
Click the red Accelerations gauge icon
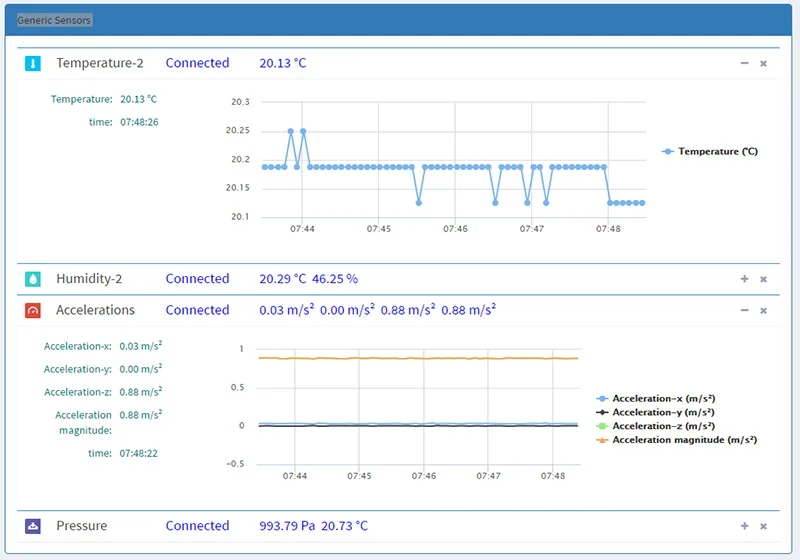[x=33, y=310]
